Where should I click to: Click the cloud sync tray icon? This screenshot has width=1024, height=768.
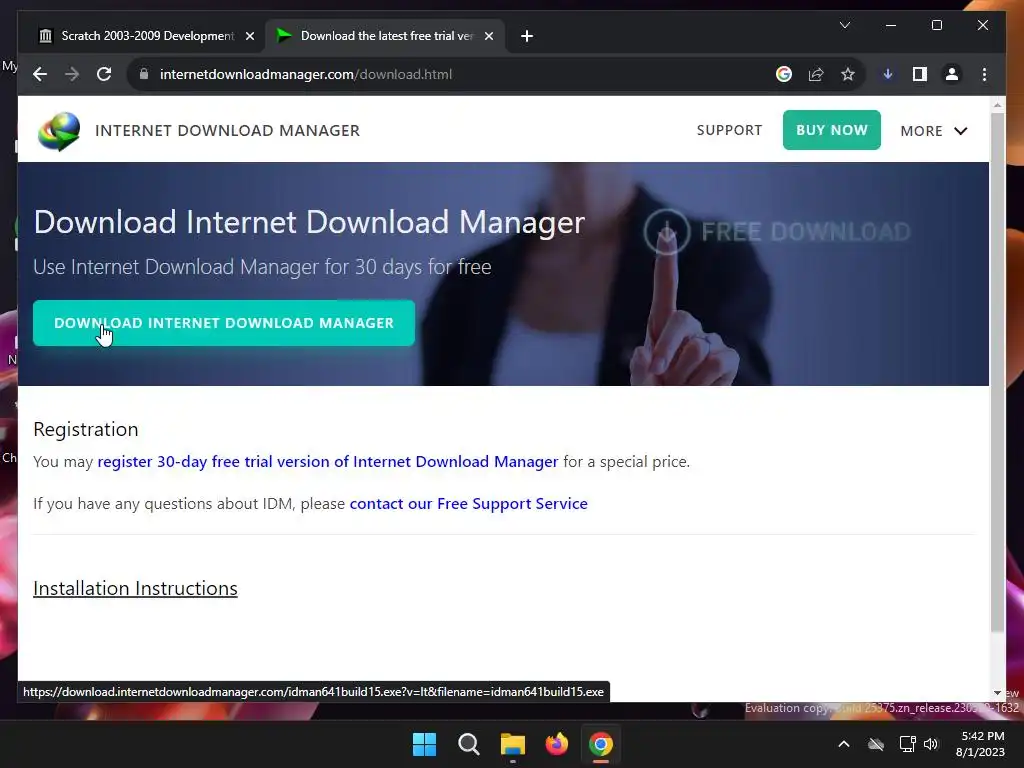click(876, 744)
